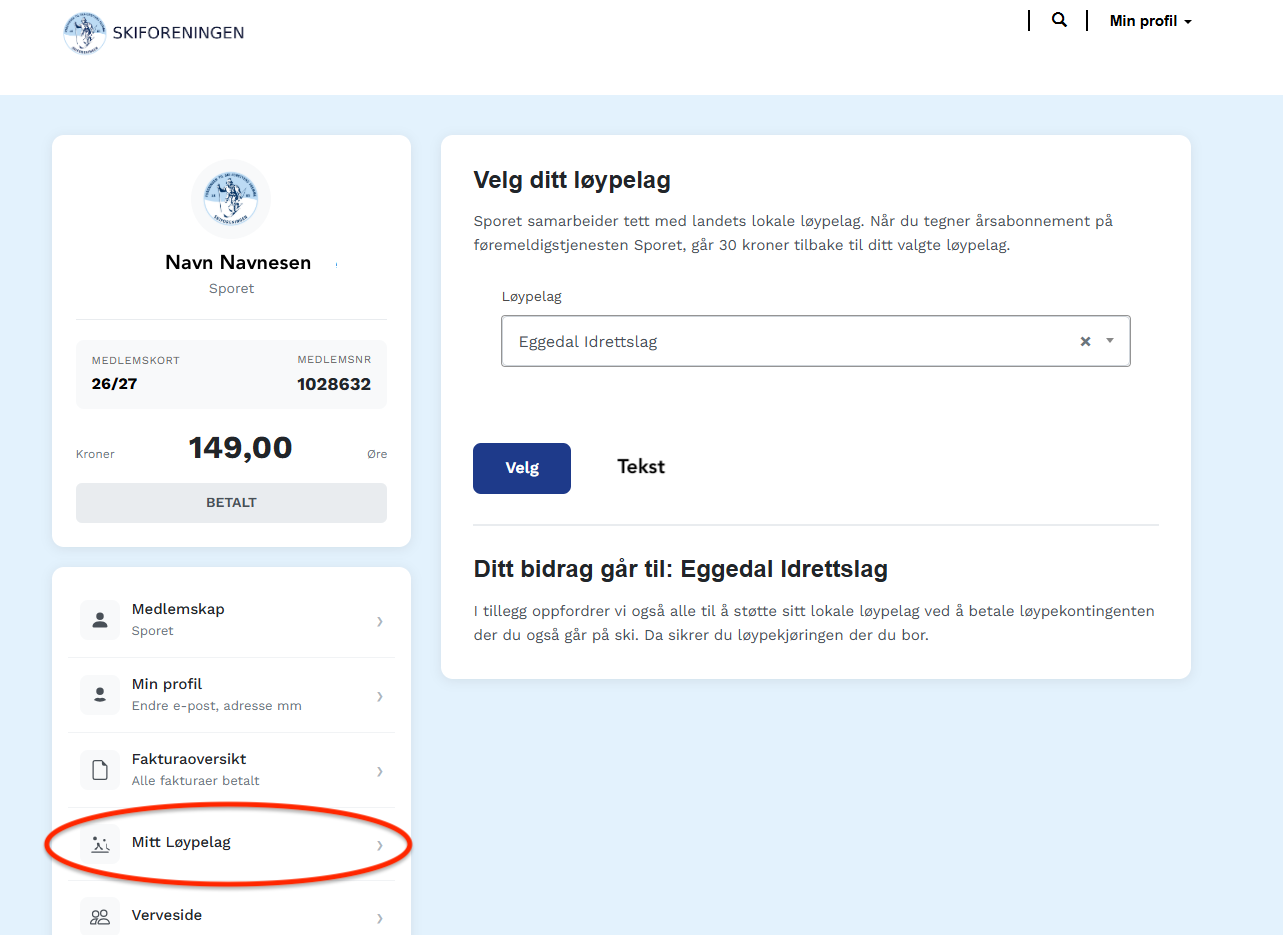The image size is (1283, 935).
Task: Click the document icon next to Fakturaoversikt
Action: (99, 769)
